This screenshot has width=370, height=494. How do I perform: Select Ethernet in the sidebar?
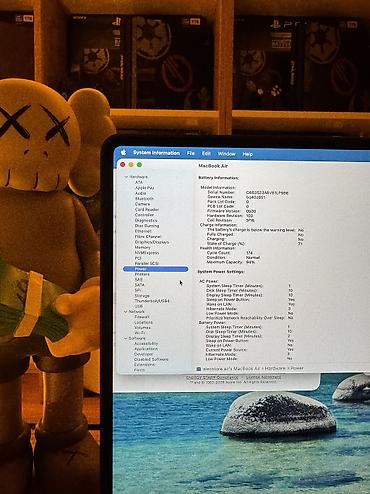click(143, 231)
